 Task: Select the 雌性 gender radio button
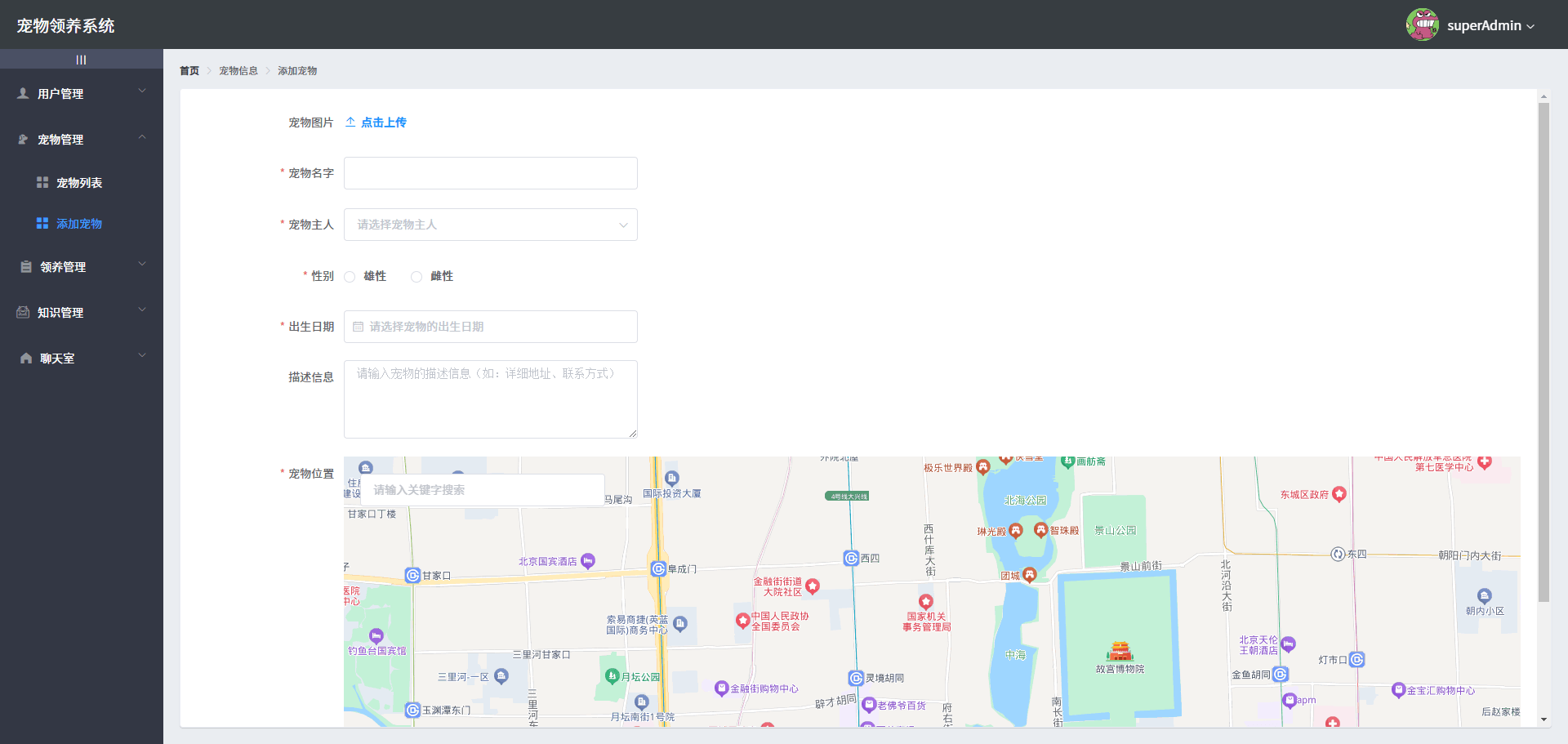[x=416, y=277]
